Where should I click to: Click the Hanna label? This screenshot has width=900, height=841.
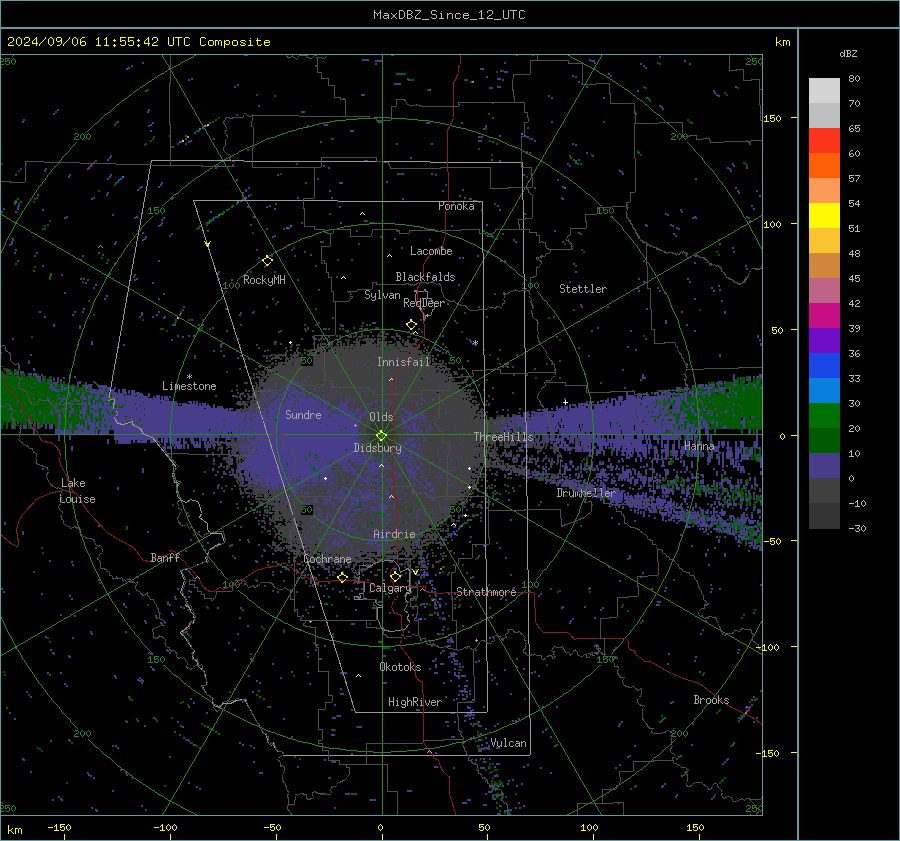pos(699,446)
